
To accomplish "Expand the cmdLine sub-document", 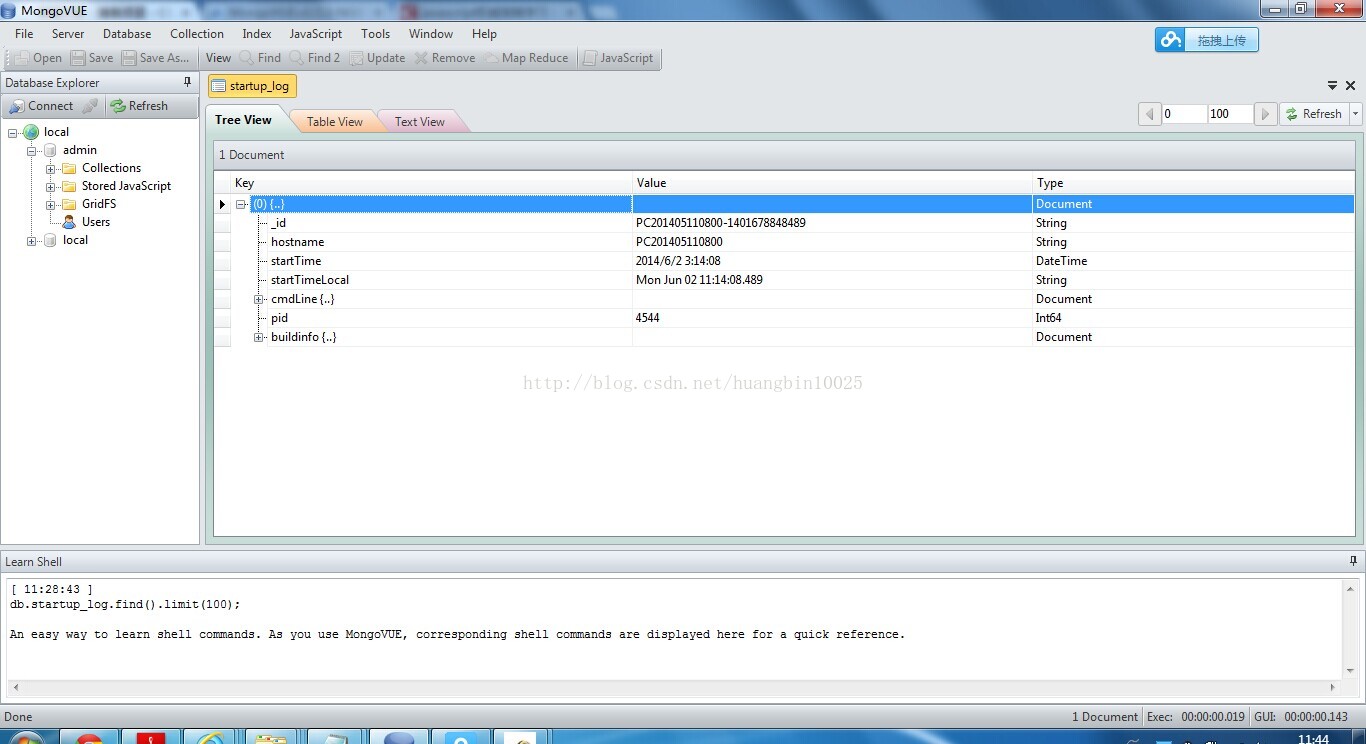I will click(259, 299).
